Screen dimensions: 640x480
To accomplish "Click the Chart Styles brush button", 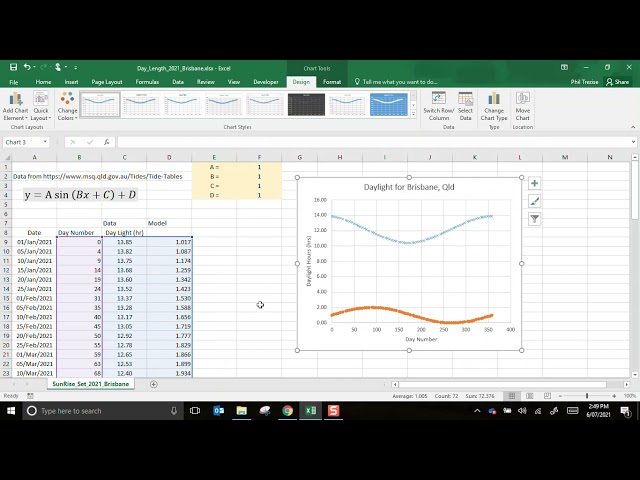I will 534,201.
